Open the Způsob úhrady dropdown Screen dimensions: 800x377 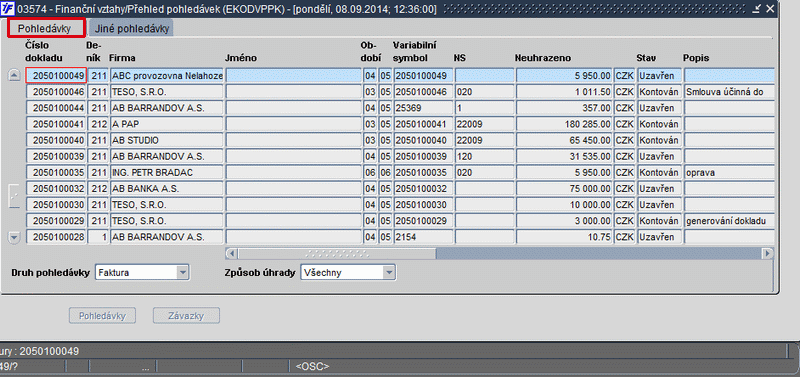(x=389, y=273)
